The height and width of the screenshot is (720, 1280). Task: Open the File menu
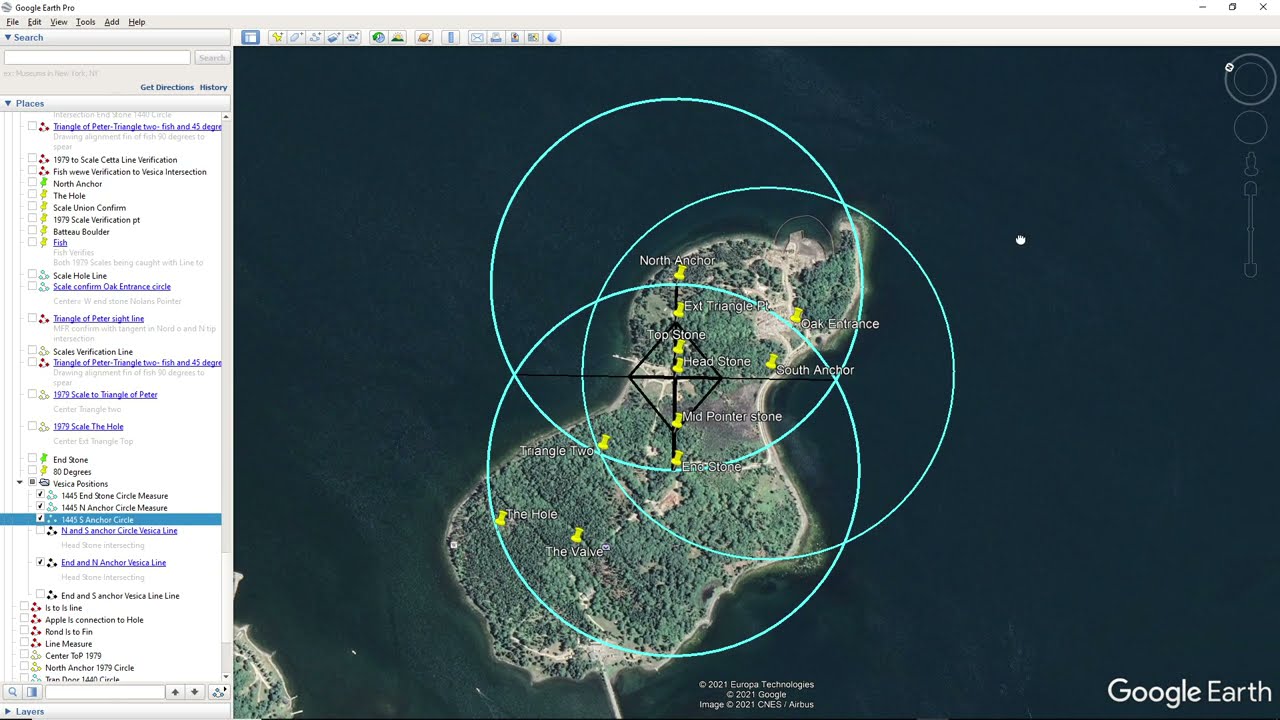[12, 22]
